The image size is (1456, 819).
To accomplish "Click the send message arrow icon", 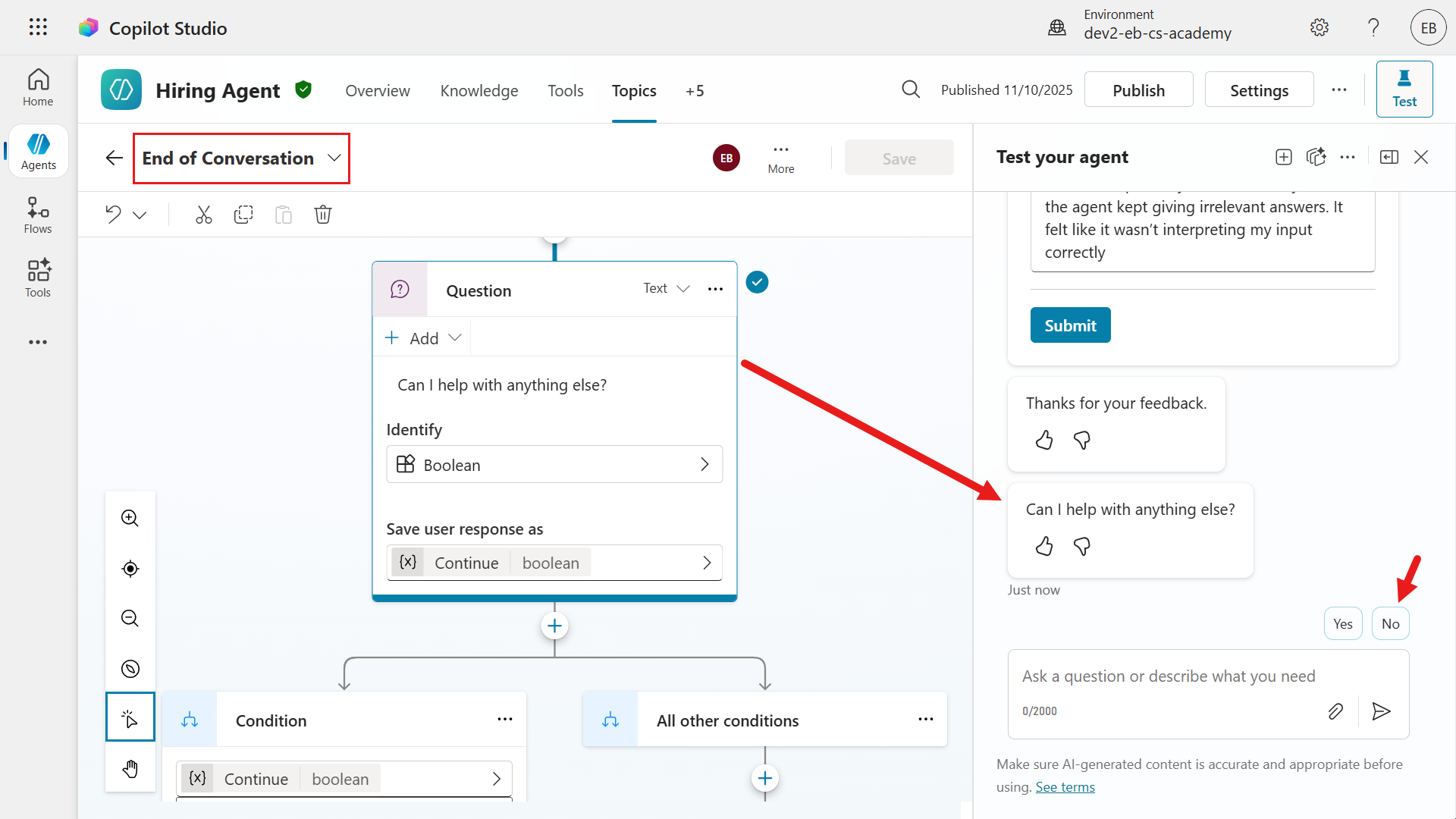I will tap(1381, 711).
